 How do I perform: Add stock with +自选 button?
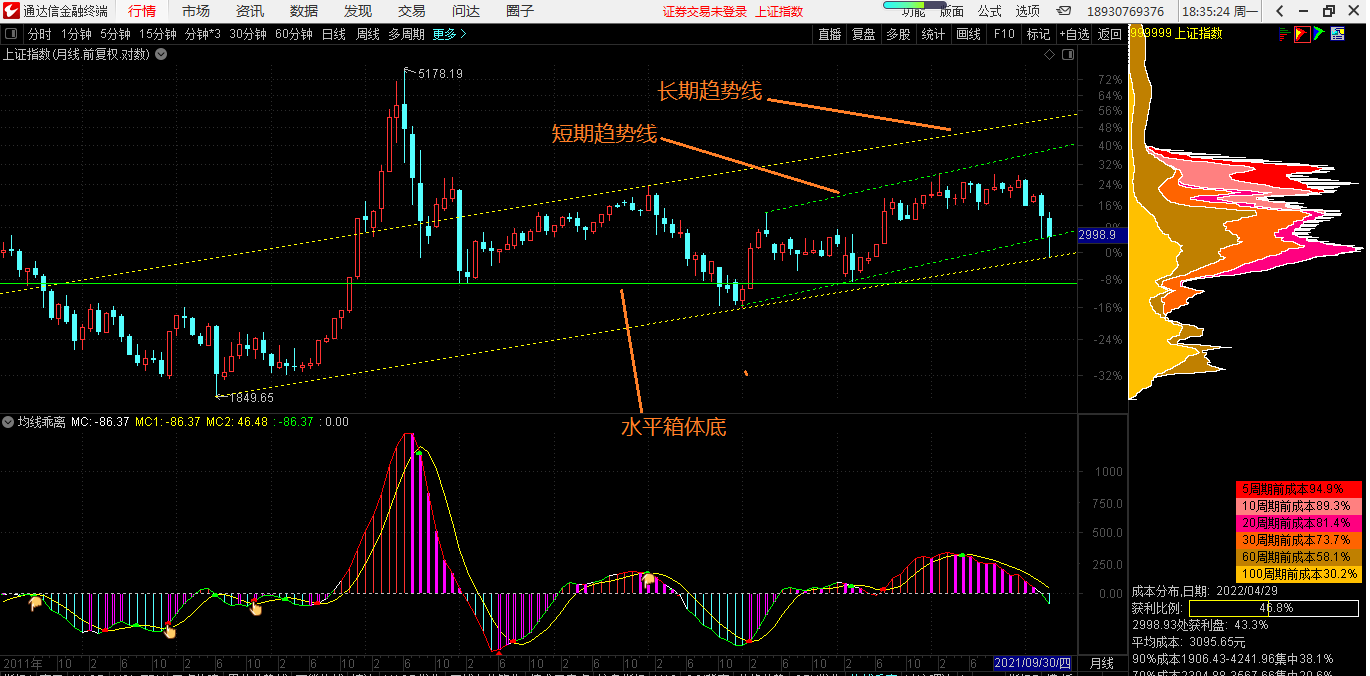[x=1074, y=33]
